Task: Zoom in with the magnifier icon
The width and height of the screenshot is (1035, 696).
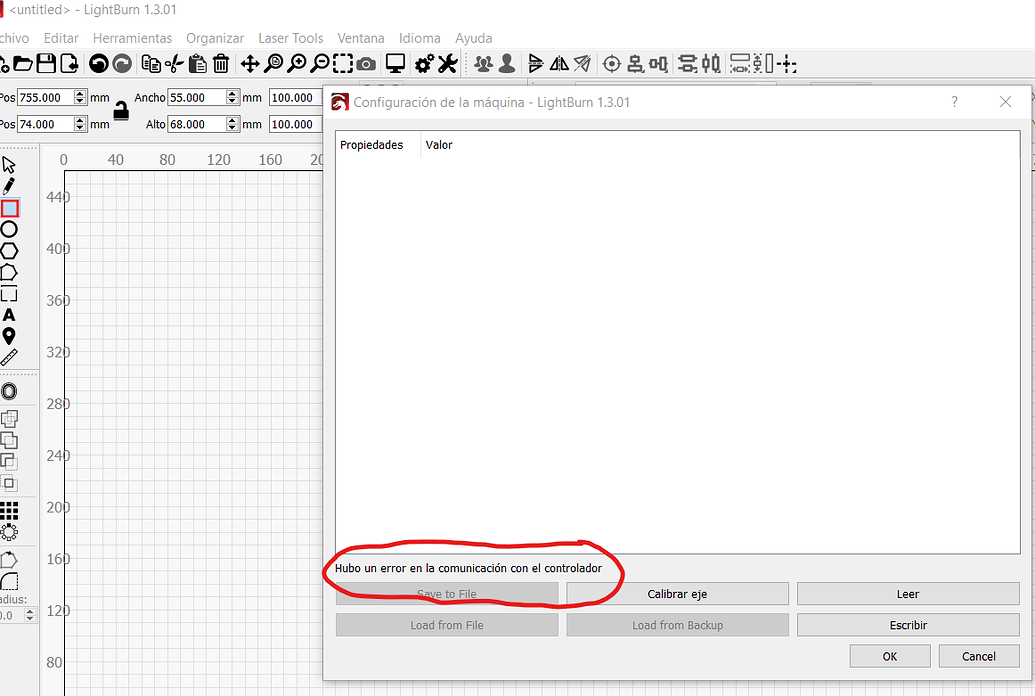Action: [x=296, y=63]
